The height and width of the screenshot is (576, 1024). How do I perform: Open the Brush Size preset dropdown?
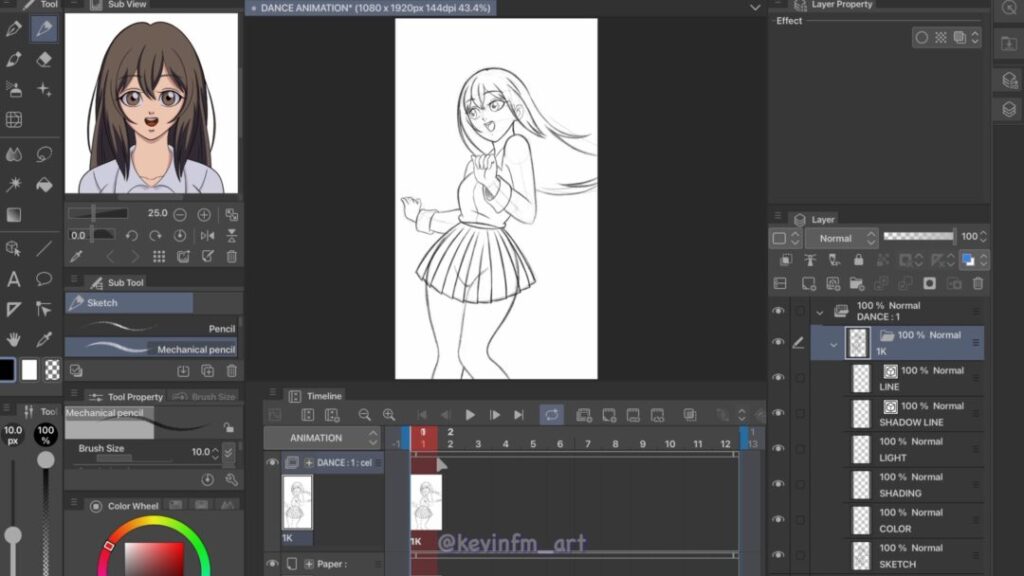pyautogui.click(x=228, y=452)
